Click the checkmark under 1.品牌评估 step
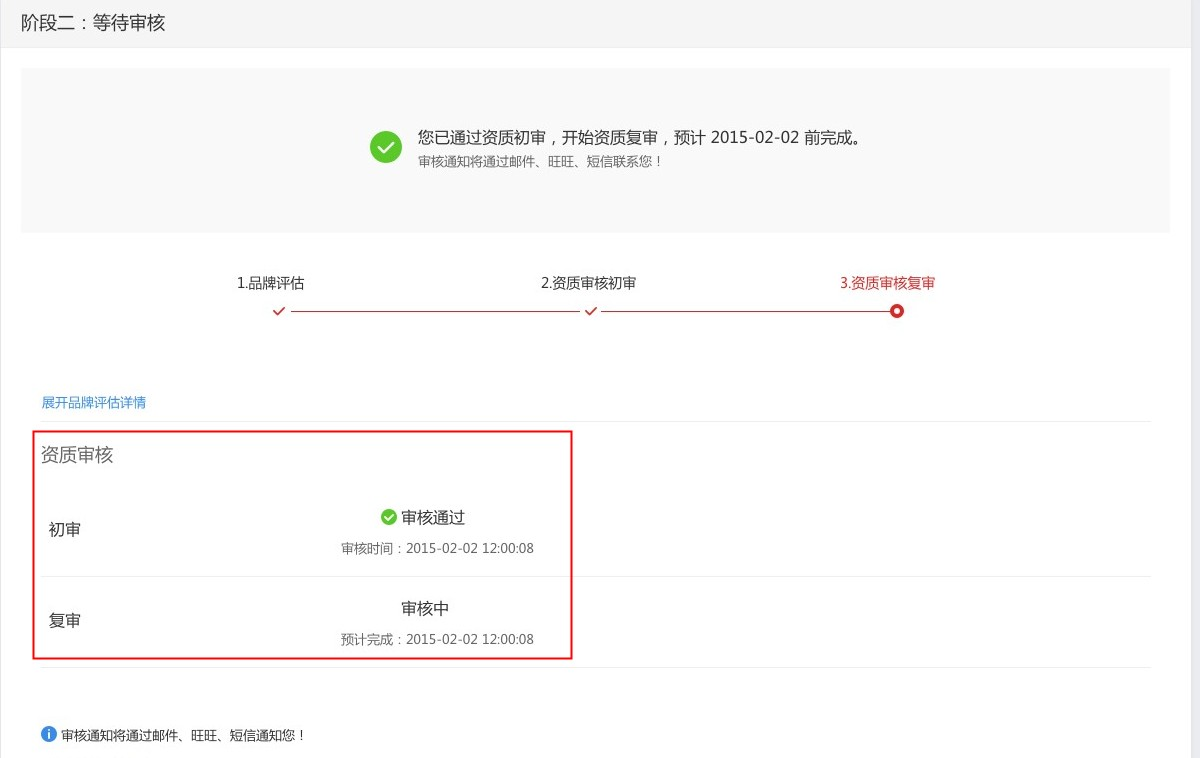The width and height of the screenshot is (1200, 758). (279, 311)
